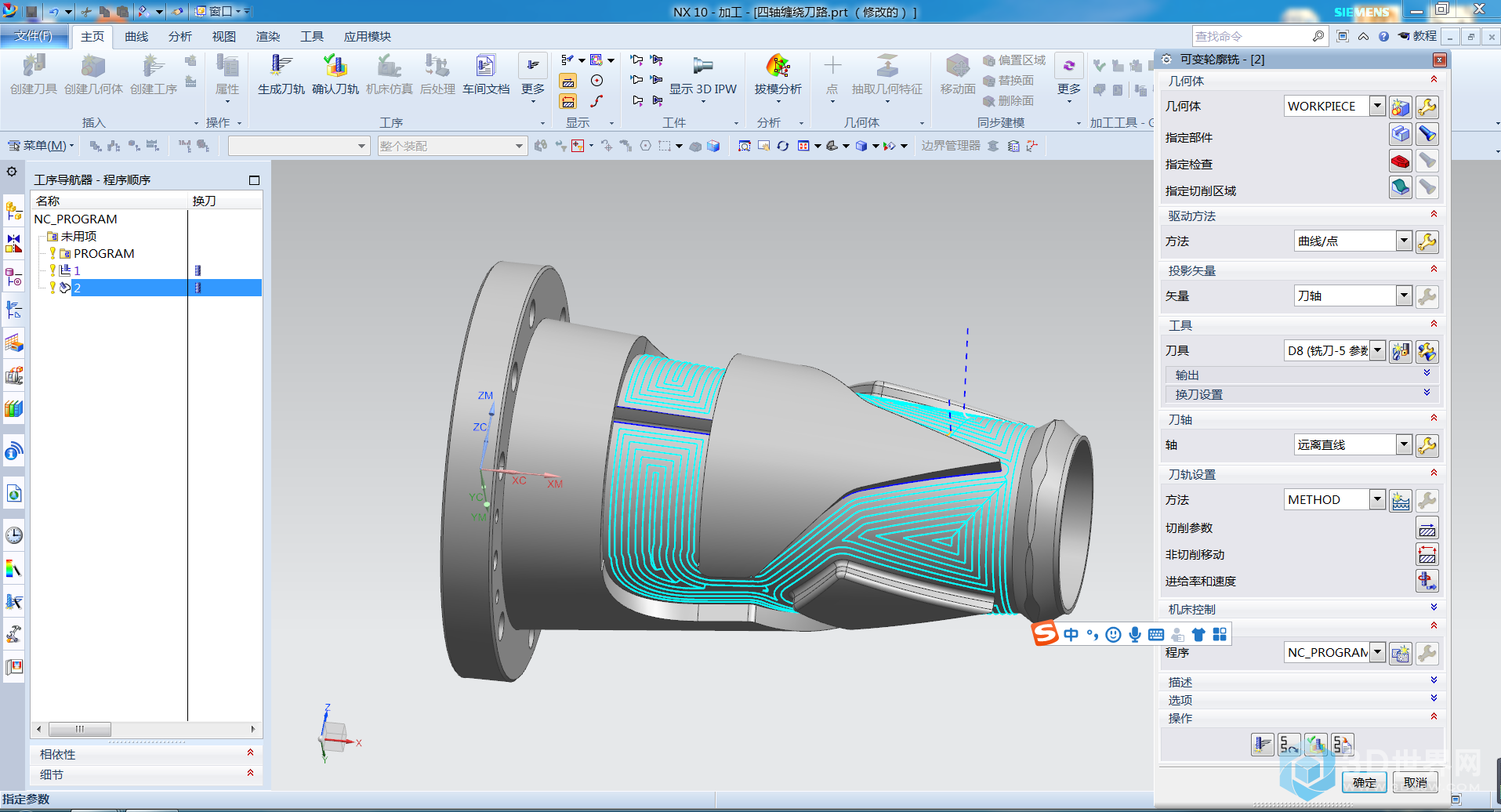This screenshot has height=812, width=1501.
Task: Select NC_PROGRAM in the operation navigator
Action: pyautogui.click(x=75, y=219)
